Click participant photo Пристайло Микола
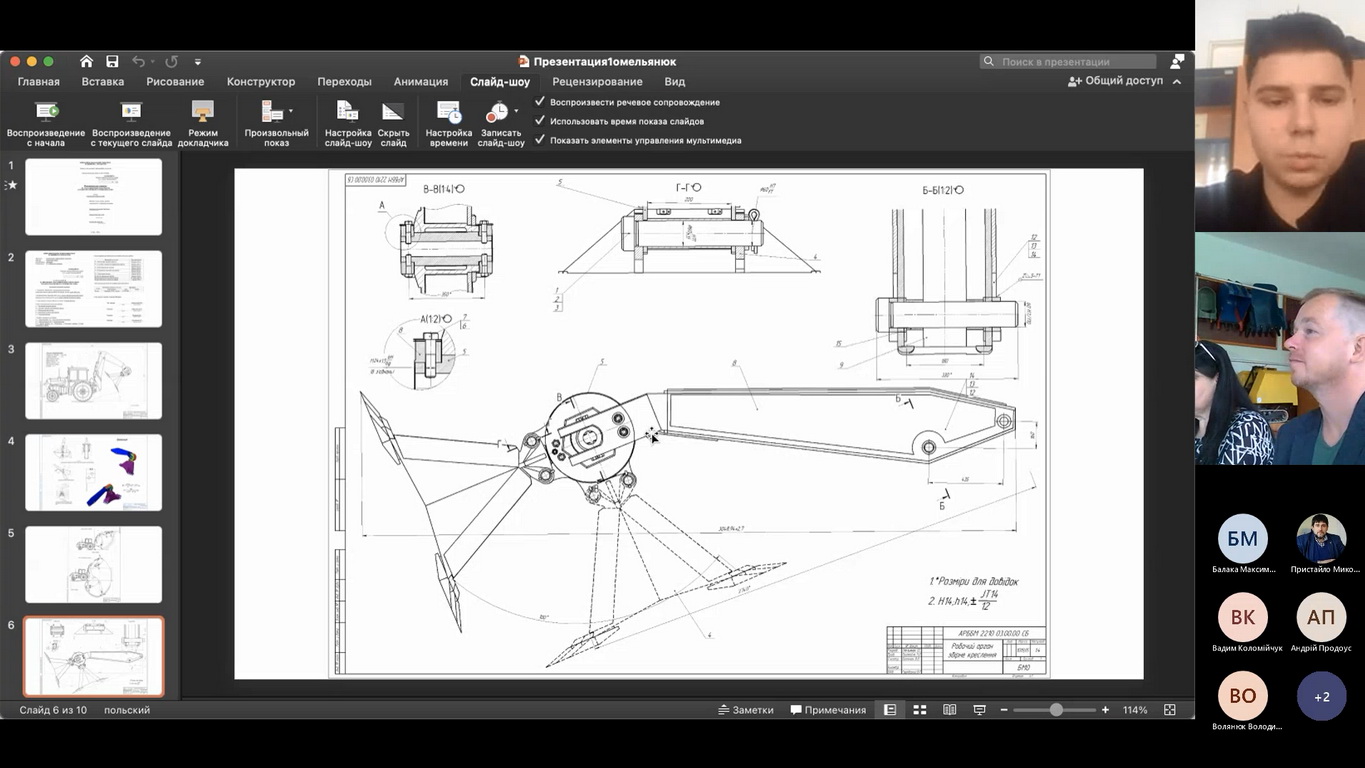This screenshot has width=1365, height=768. pos(1321,539)
